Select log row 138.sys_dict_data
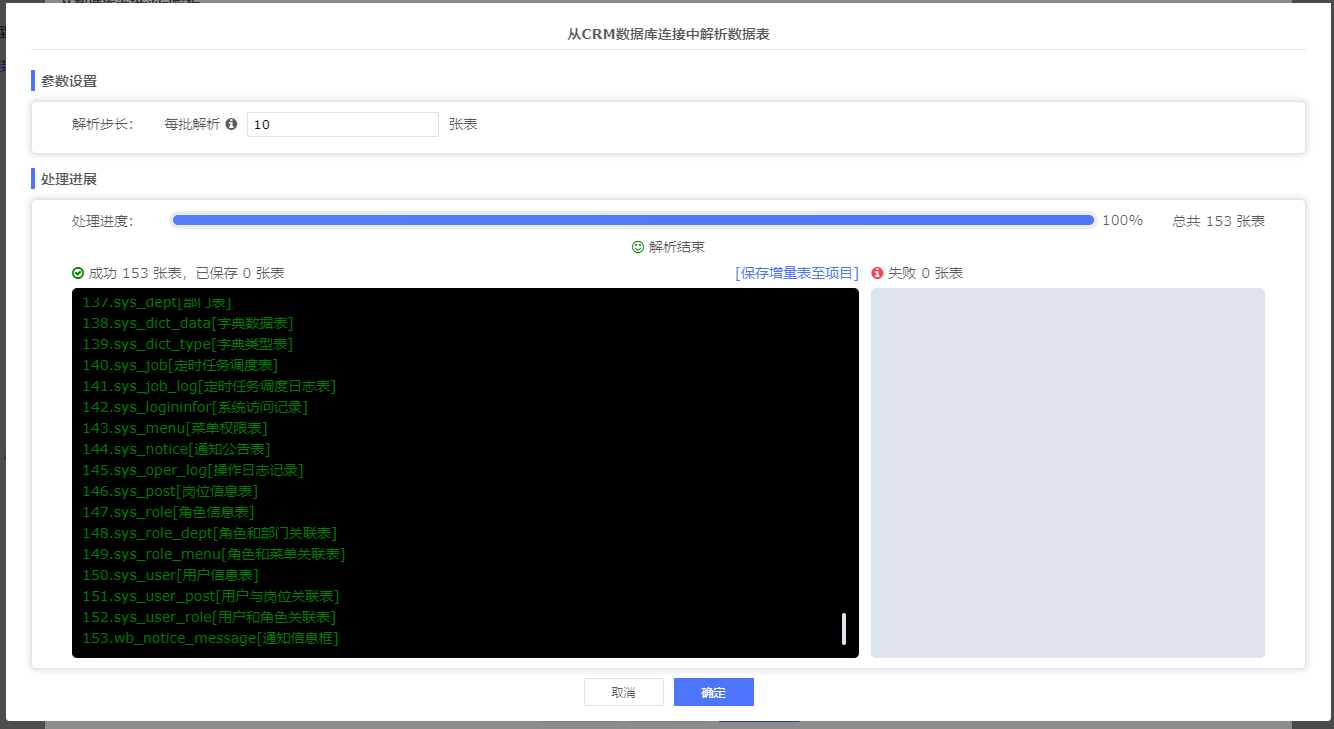Image resolution: width=1334 pixels, height=729 pixels. pyautogui.click(x=187, y=323)
